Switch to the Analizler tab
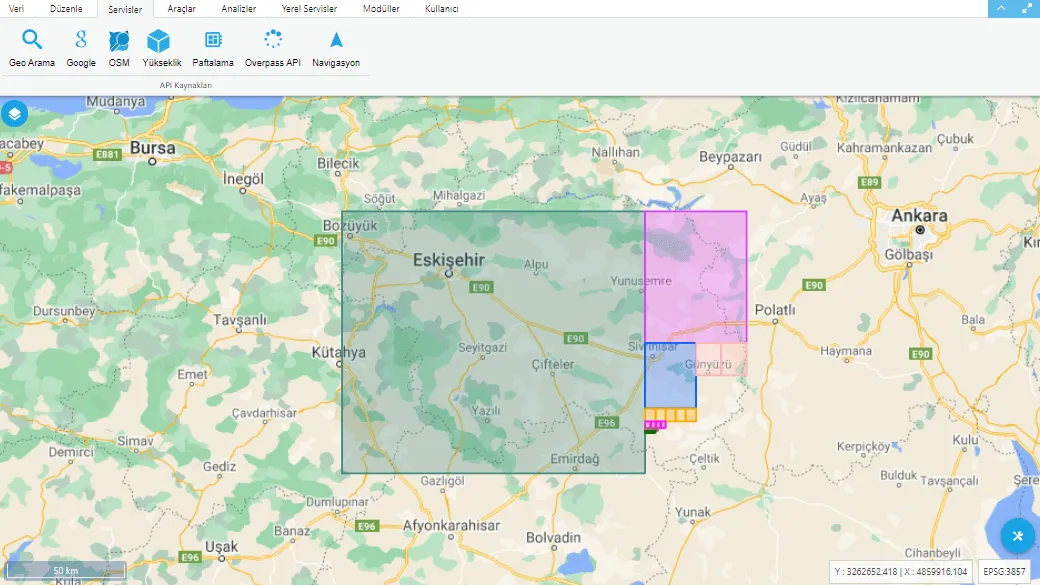The image size is (1040, 585). pyautogui.click(x=239, y=9)
